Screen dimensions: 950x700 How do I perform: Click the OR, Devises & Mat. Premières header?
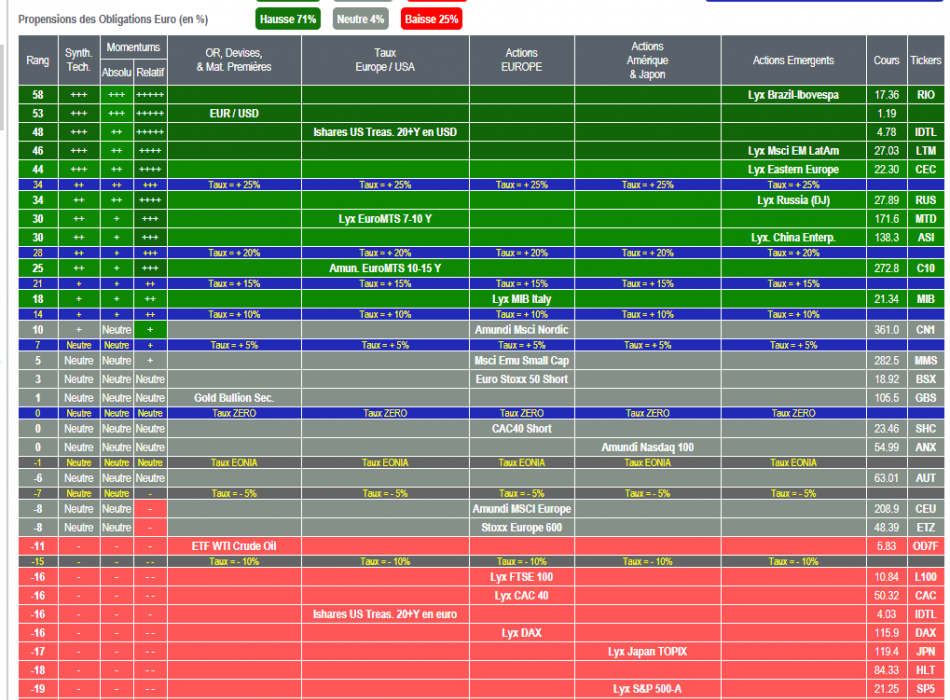[x=234, y=60]
